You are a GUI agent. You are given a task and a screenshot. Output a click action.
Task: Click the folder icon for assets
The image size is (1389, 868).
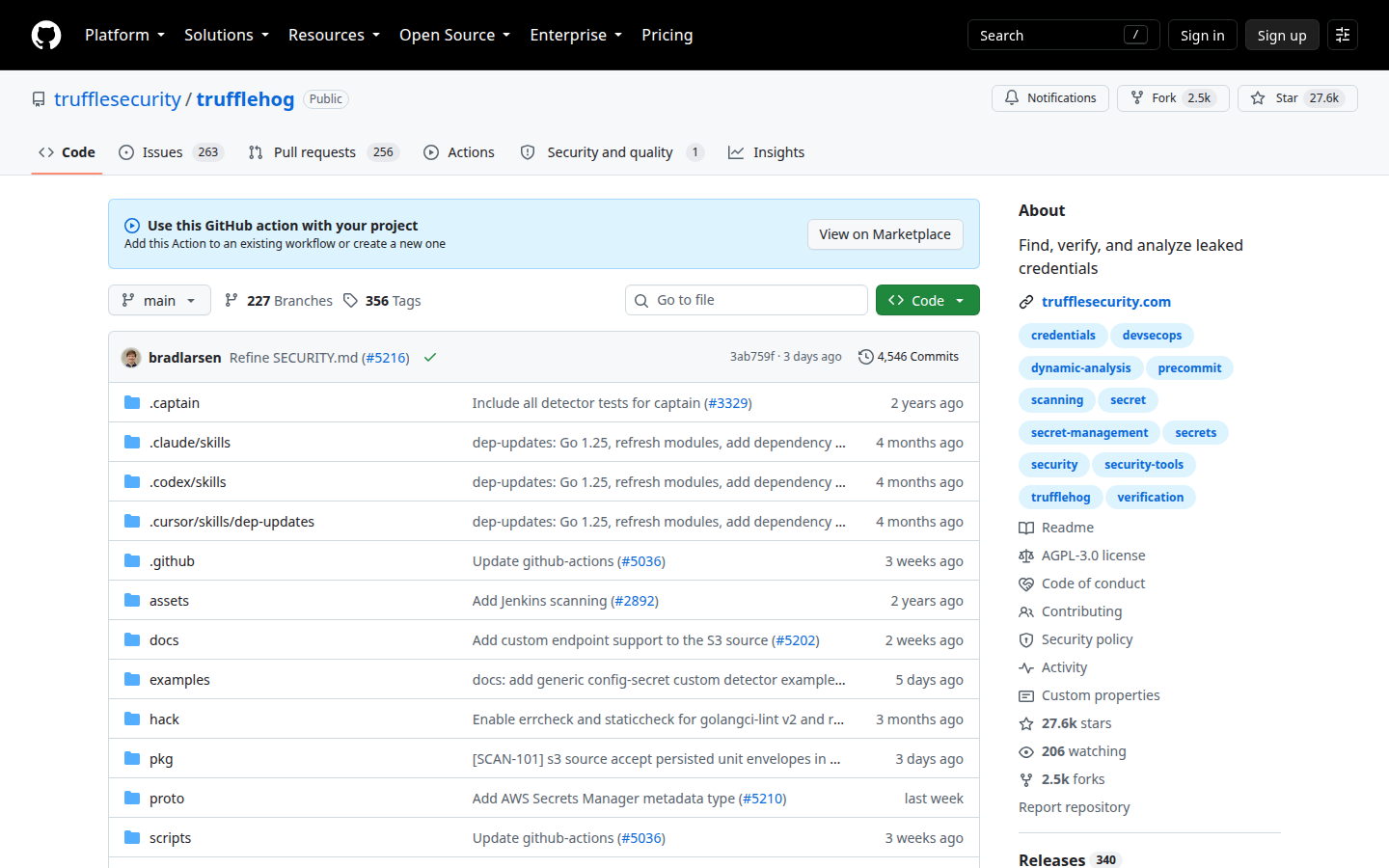[x=132, y=600]
